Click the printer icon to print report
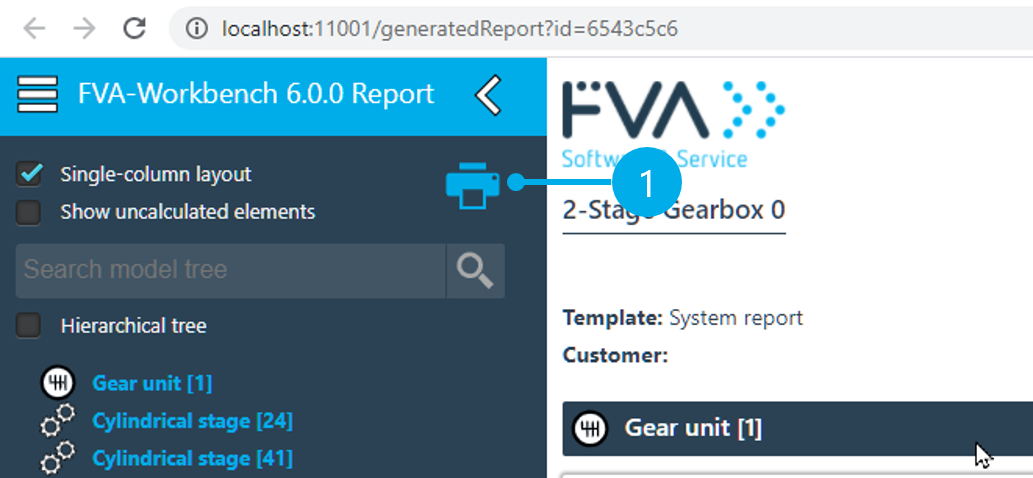The width and height of the screenshot is (1033, 478). click(x=472, y=184)
